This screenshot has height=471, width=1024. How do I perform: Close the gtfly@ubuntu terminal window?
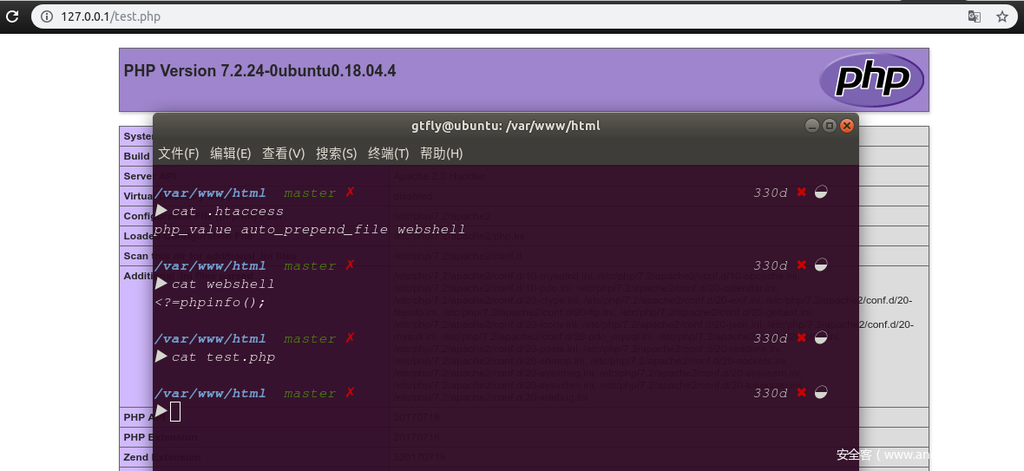[847, 125]
